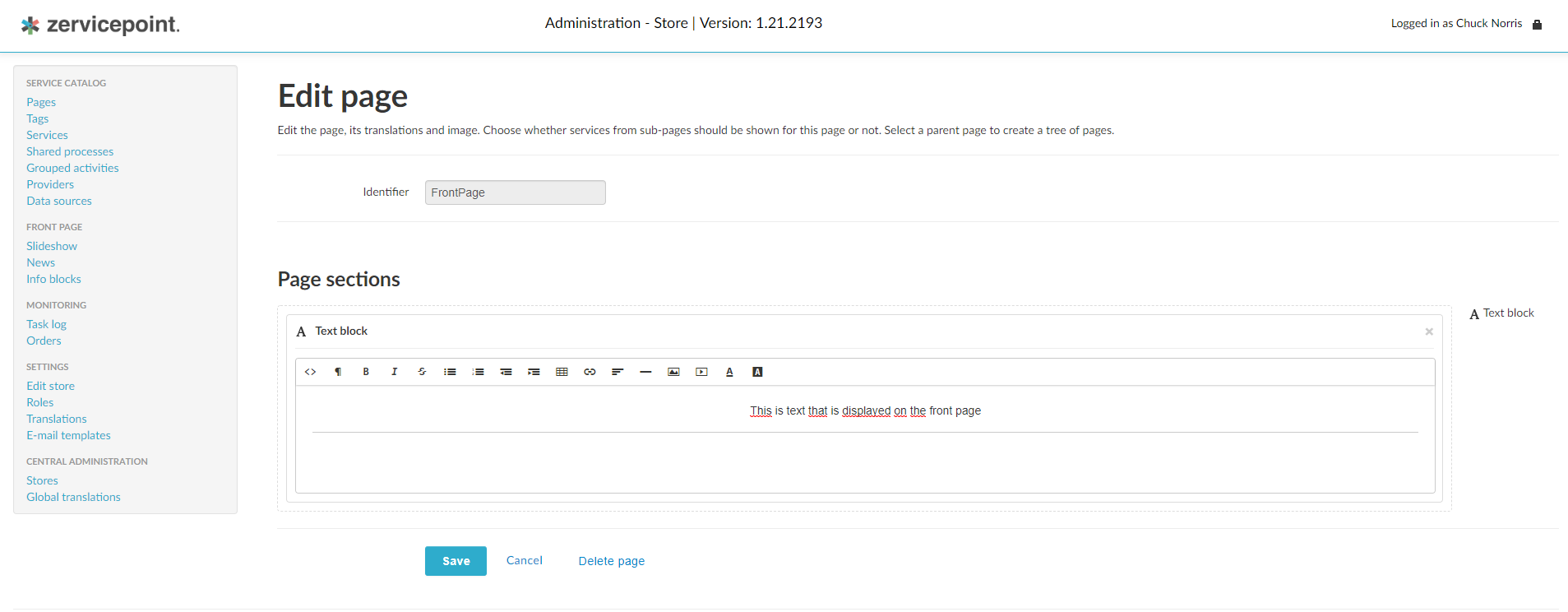This screenshot has height=612, width=1568.
Task: Insert a table into text block
Action: click(562, 372)
